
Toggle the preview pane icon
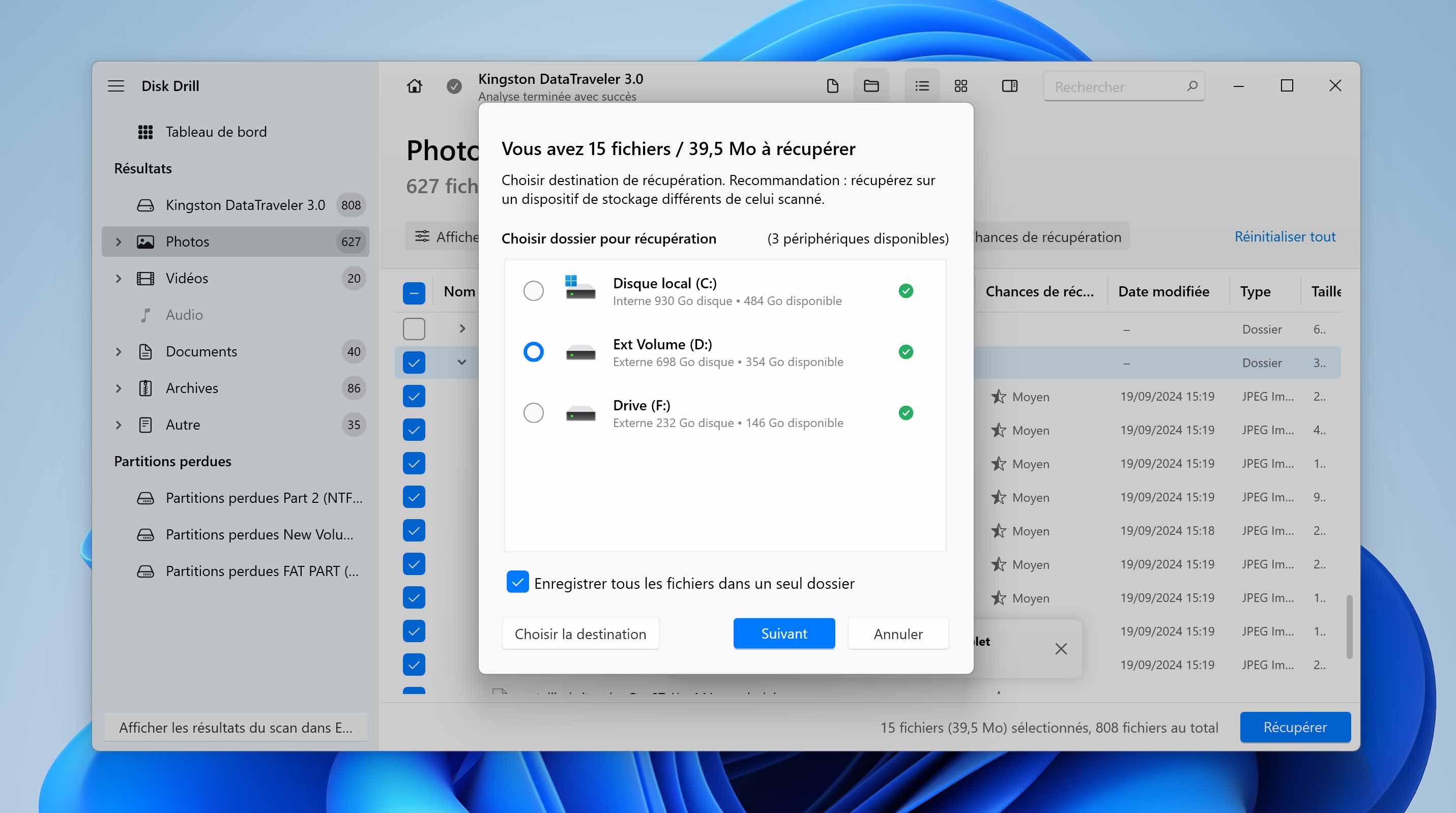click(x=1009, y=86)
